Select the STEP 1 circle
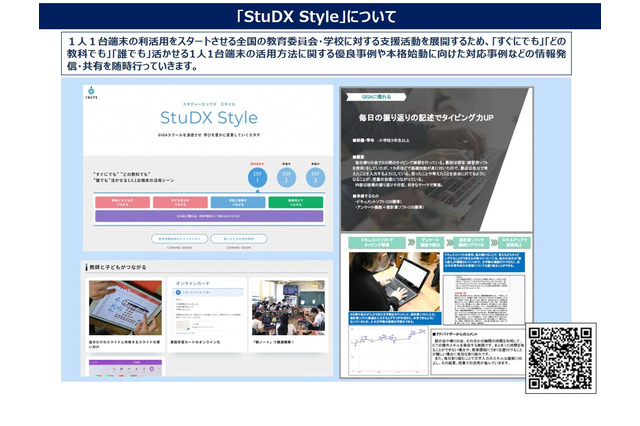The height and width of the screenshot is (426, 640). coord(257,178)
